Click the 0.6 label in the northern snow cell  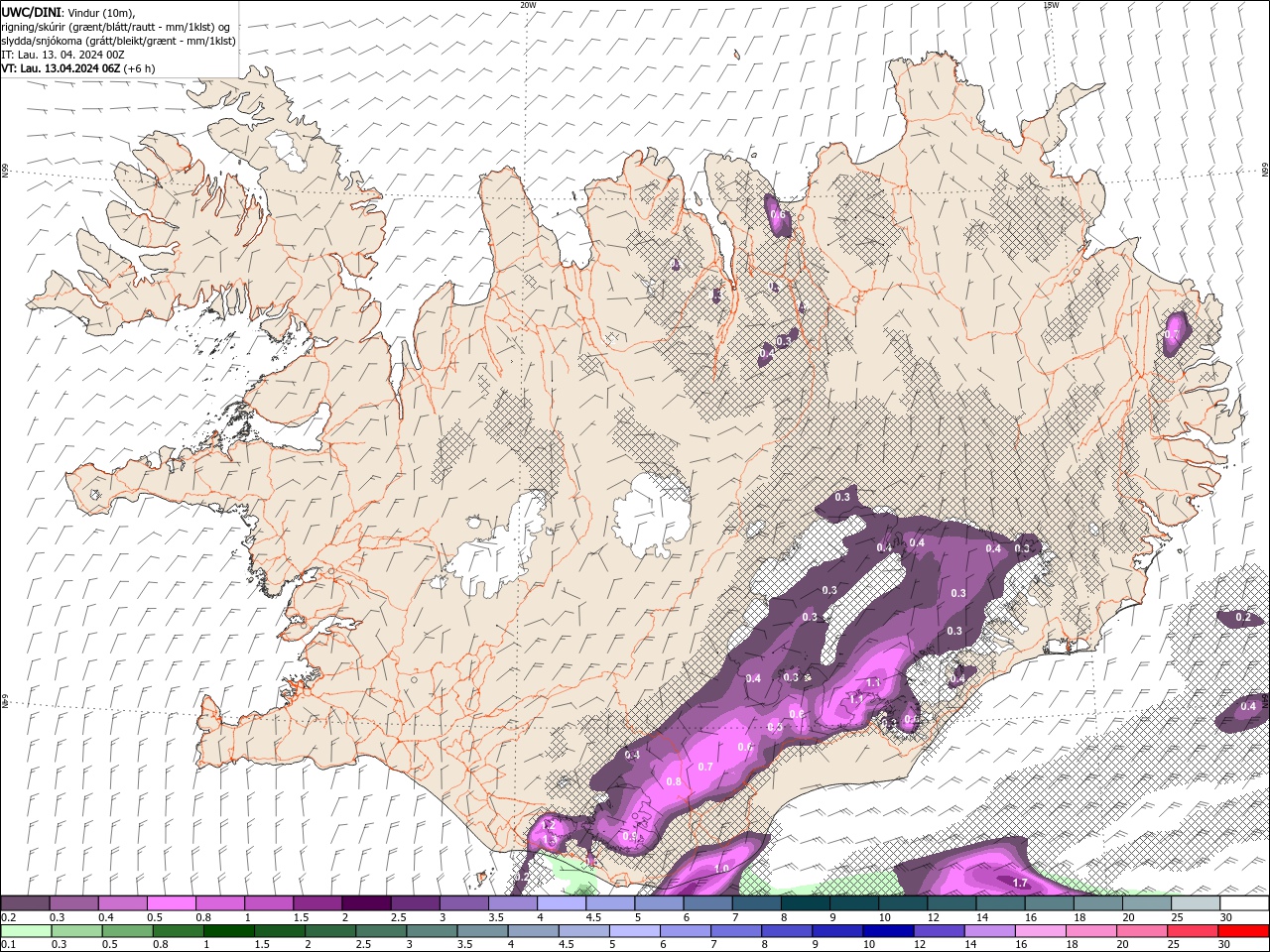(778, 214)
